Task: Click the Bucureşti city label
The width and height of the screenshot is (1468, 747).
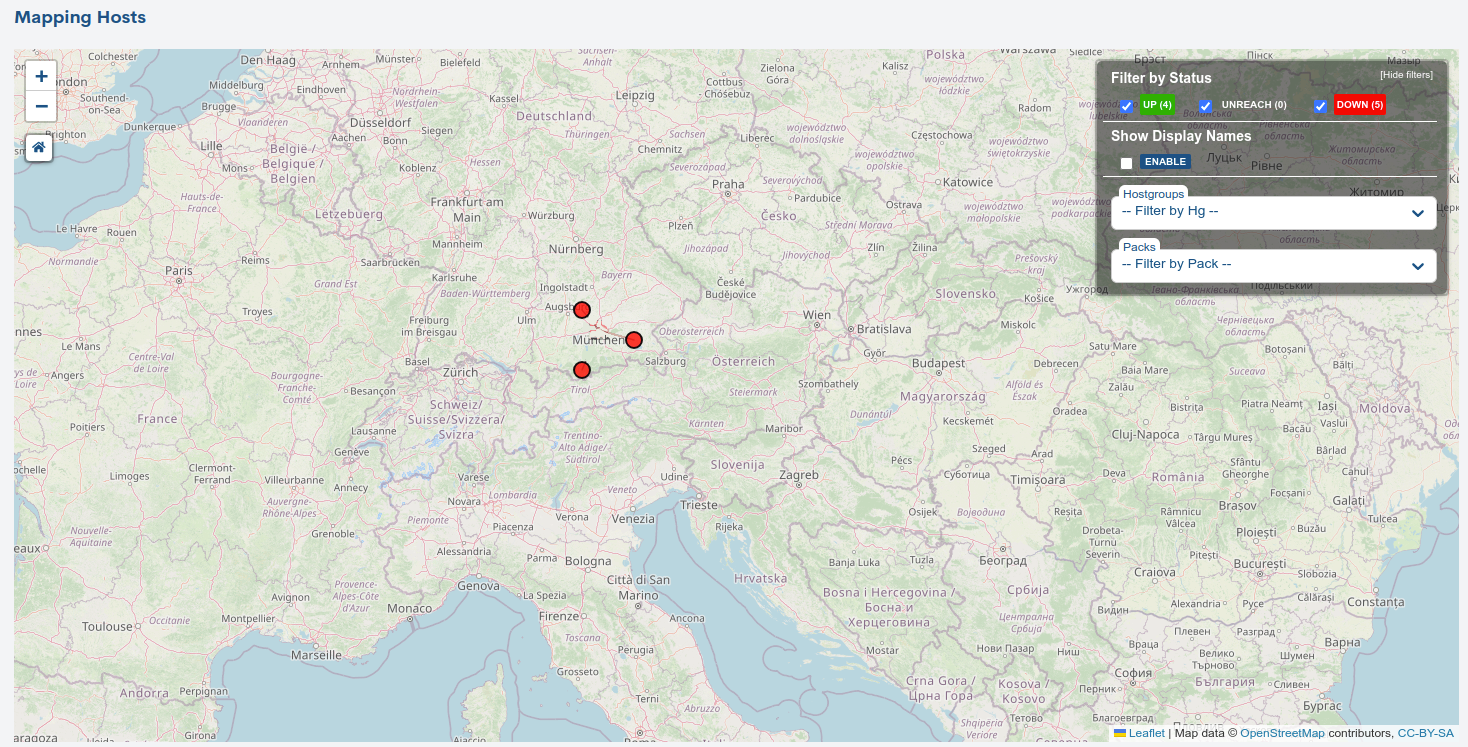Action: (x=1259, y=564)
